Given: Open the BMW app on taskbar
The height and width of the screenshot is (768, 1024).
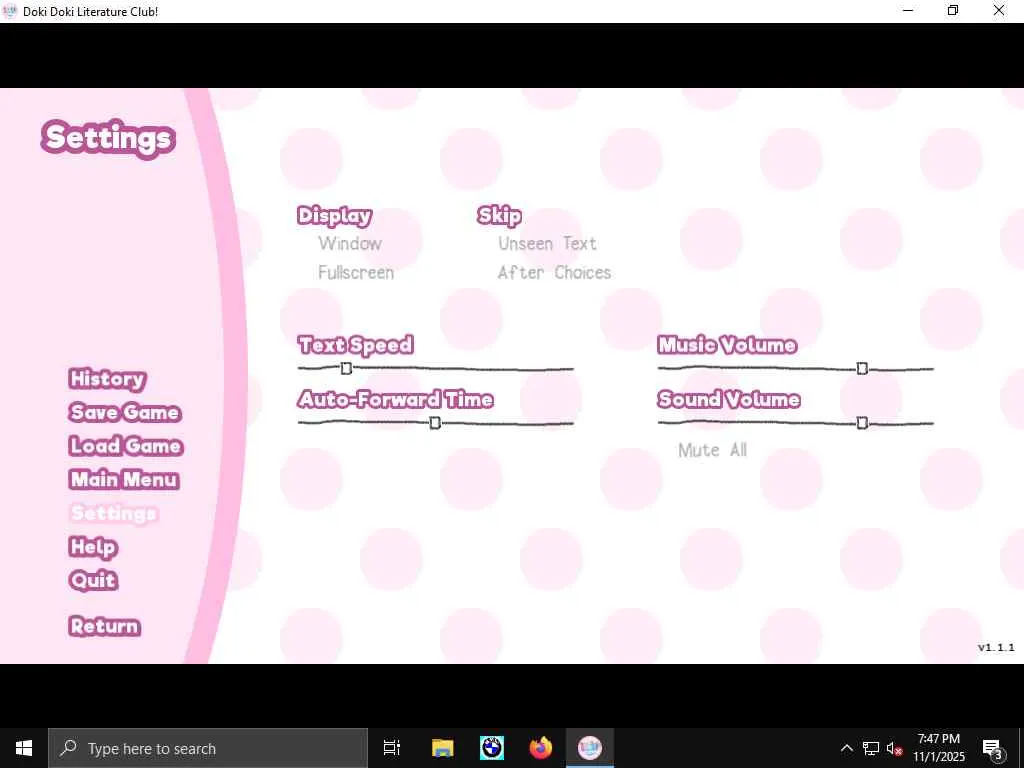Looking at the screenshot, I should tap(492, 748).
